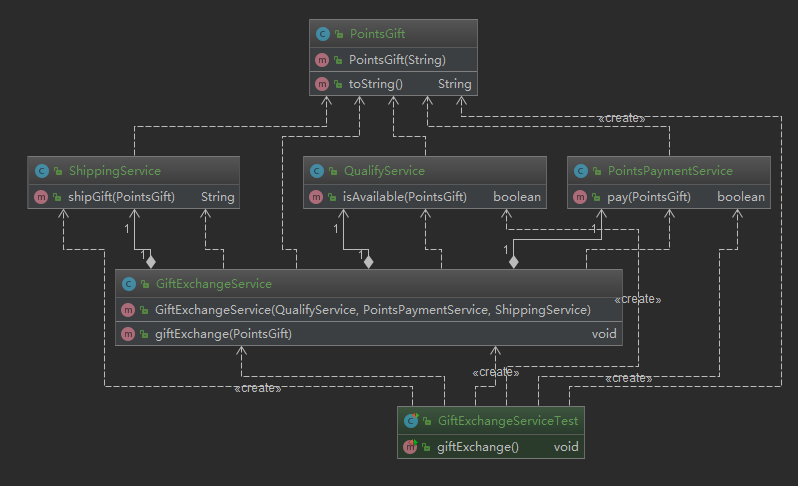This screenshot has width=798, height=486.
Task: Select the giftExchange() method in GiftExchangeServiceTest
Action: (x=477, y=447)
